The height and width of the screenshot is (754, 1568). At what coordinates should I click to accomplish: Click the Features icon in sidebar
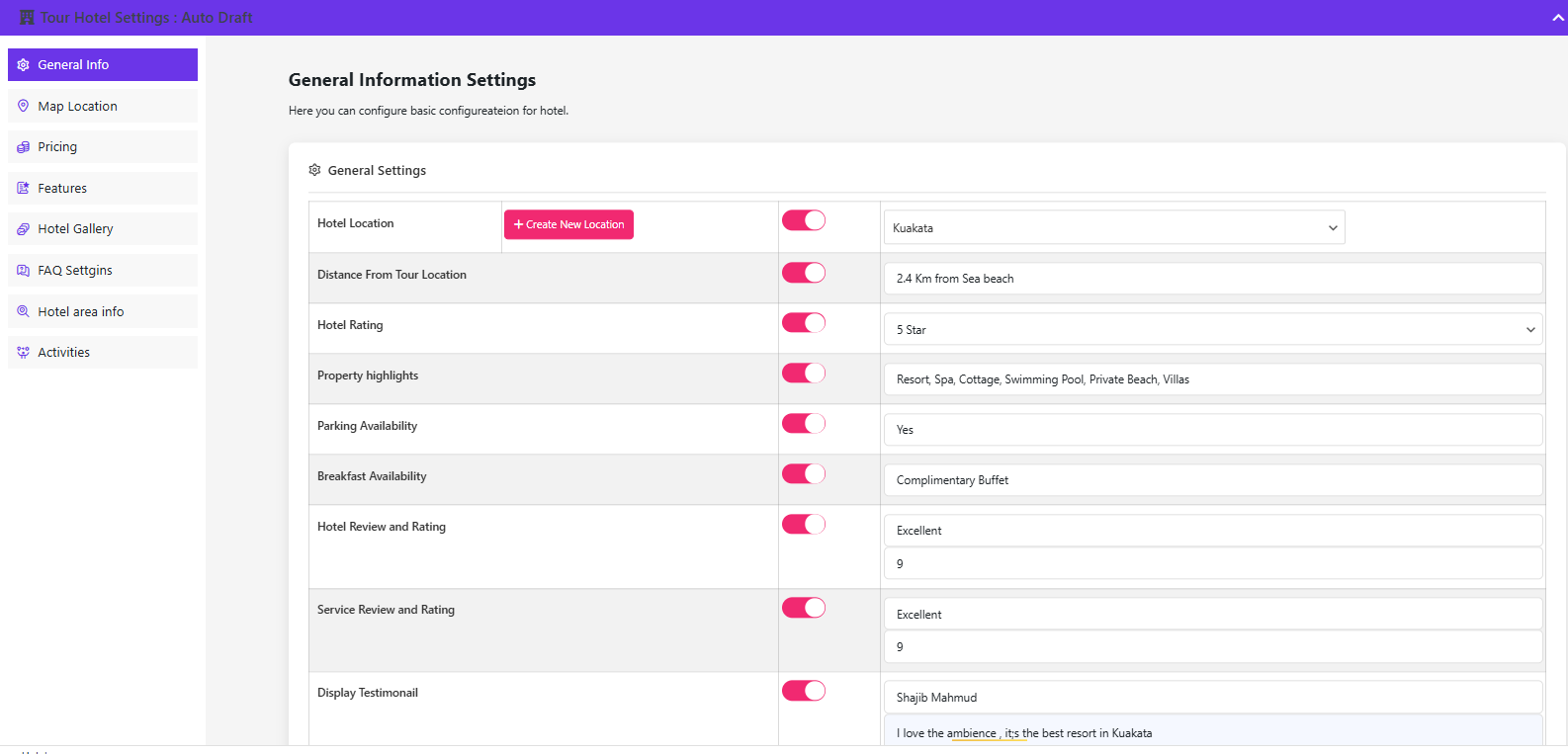pos(24,188)
